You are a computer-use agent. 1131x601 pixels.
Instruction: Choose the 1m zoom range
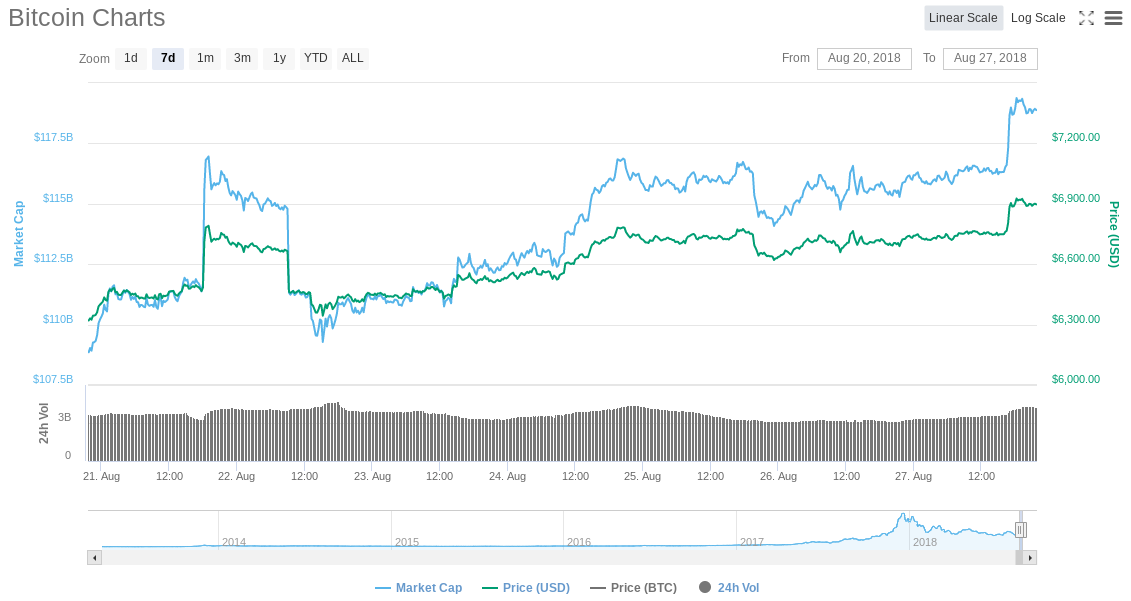(206, 58)
